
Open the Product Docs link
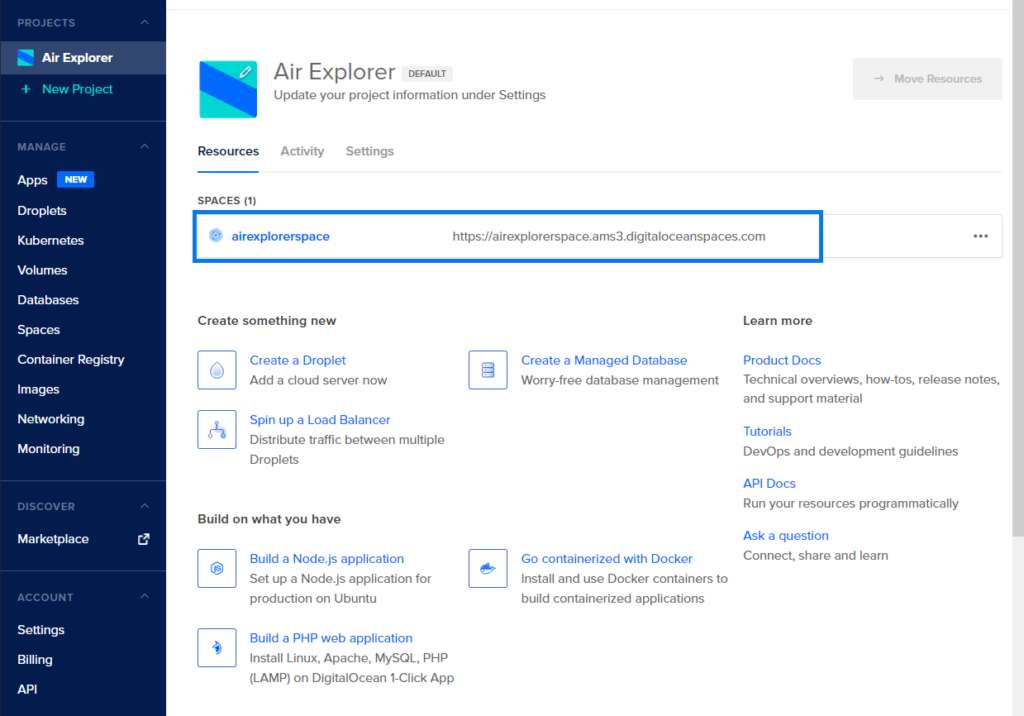pos(782,360)
